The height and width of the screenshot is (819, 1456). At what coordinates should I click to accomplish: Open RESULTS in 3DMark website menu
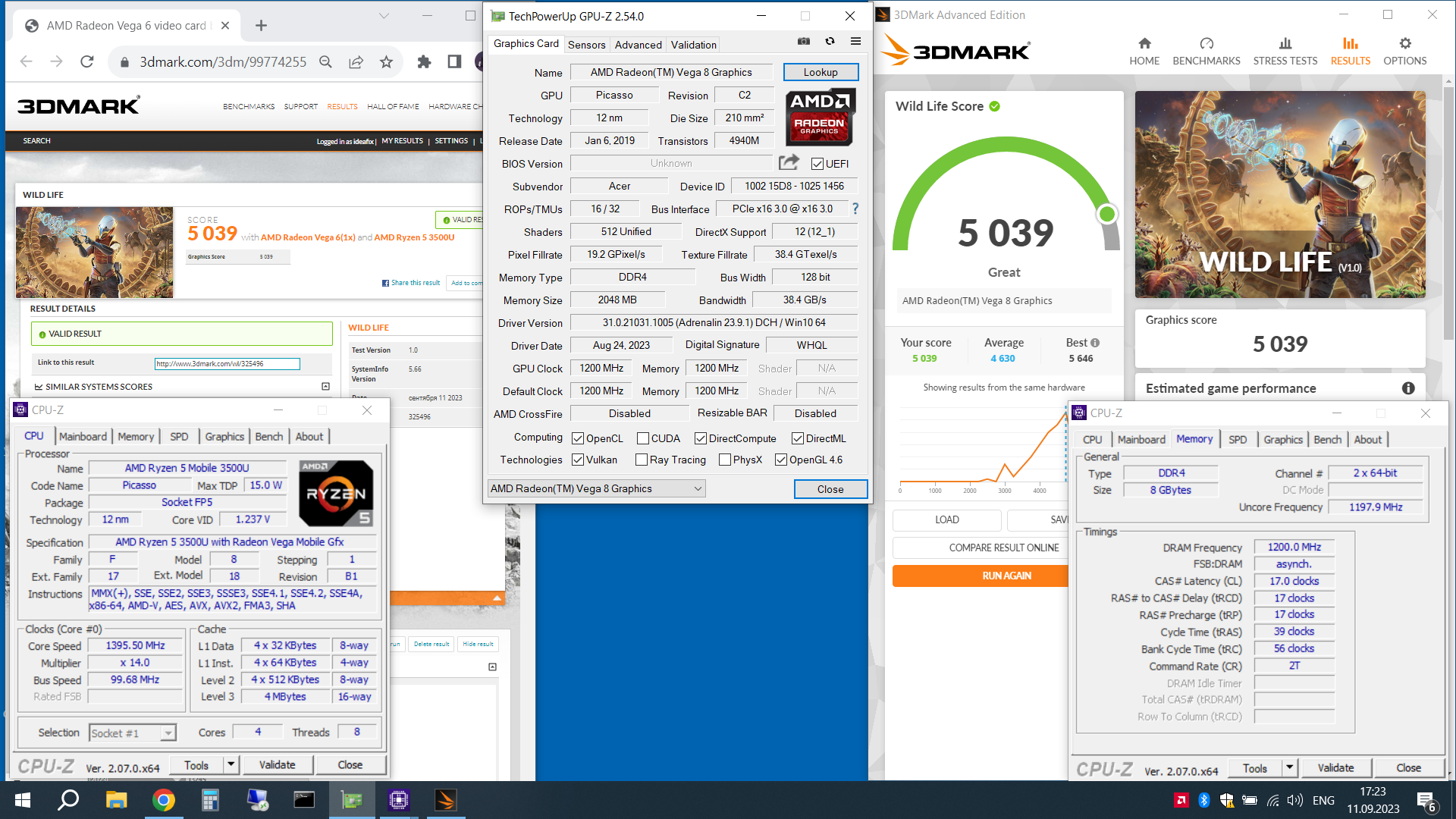[x=342, y=106]
